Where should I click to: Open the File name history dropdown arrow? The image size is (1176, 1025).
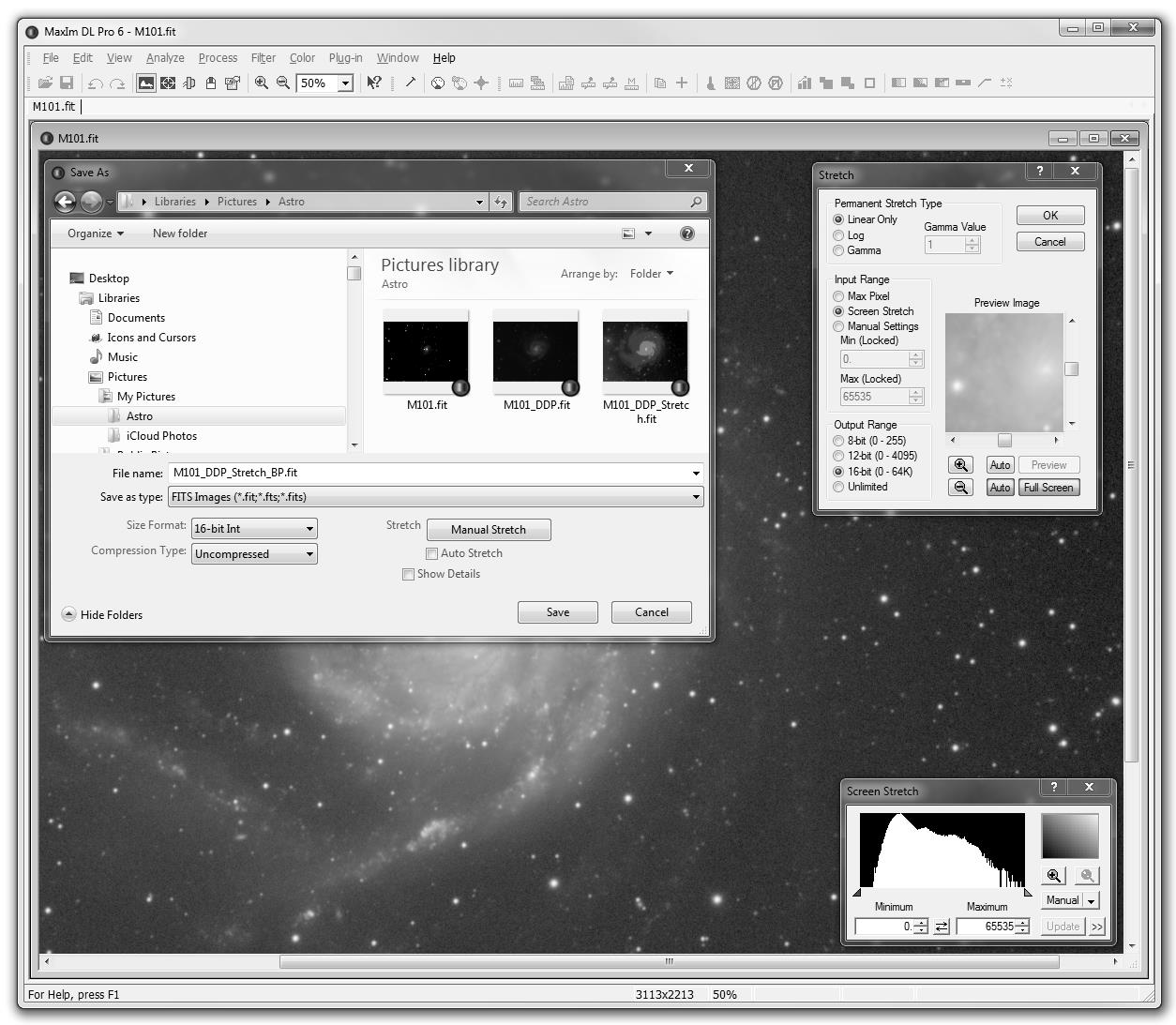tap(696, 473)
